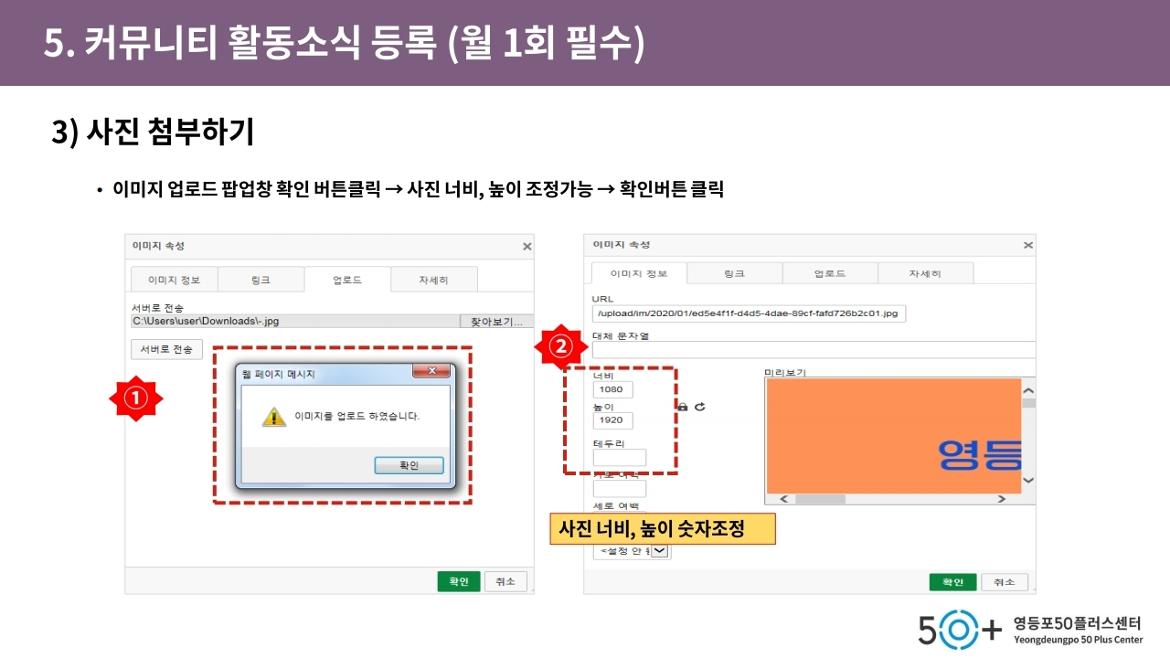Image resolution: width=1170 pixels, height=658 pixels.
Task: Confirm the upload message with 확인
Action: click(409, 466)
